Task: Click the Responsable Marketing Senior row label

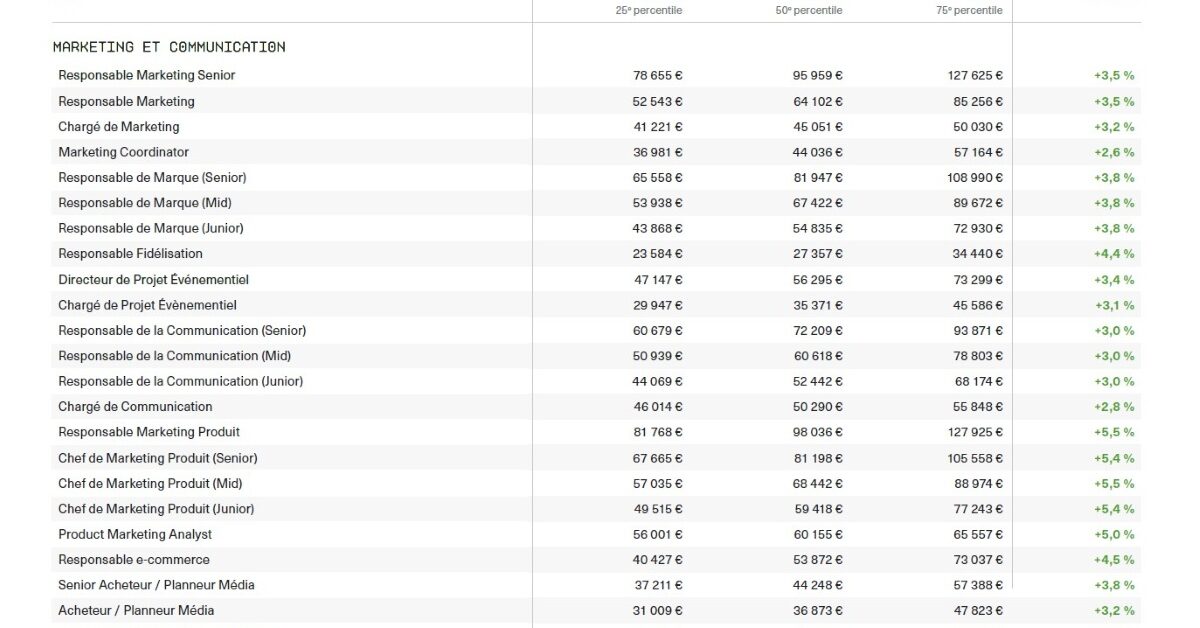Action: [x=147, y=75]
